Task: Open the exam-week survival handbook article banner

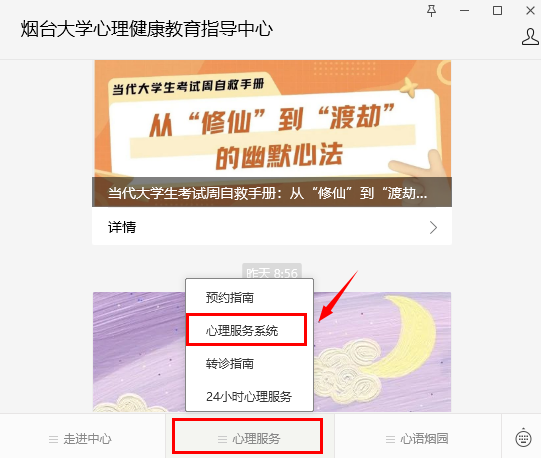Action: (x=272, y=133)
